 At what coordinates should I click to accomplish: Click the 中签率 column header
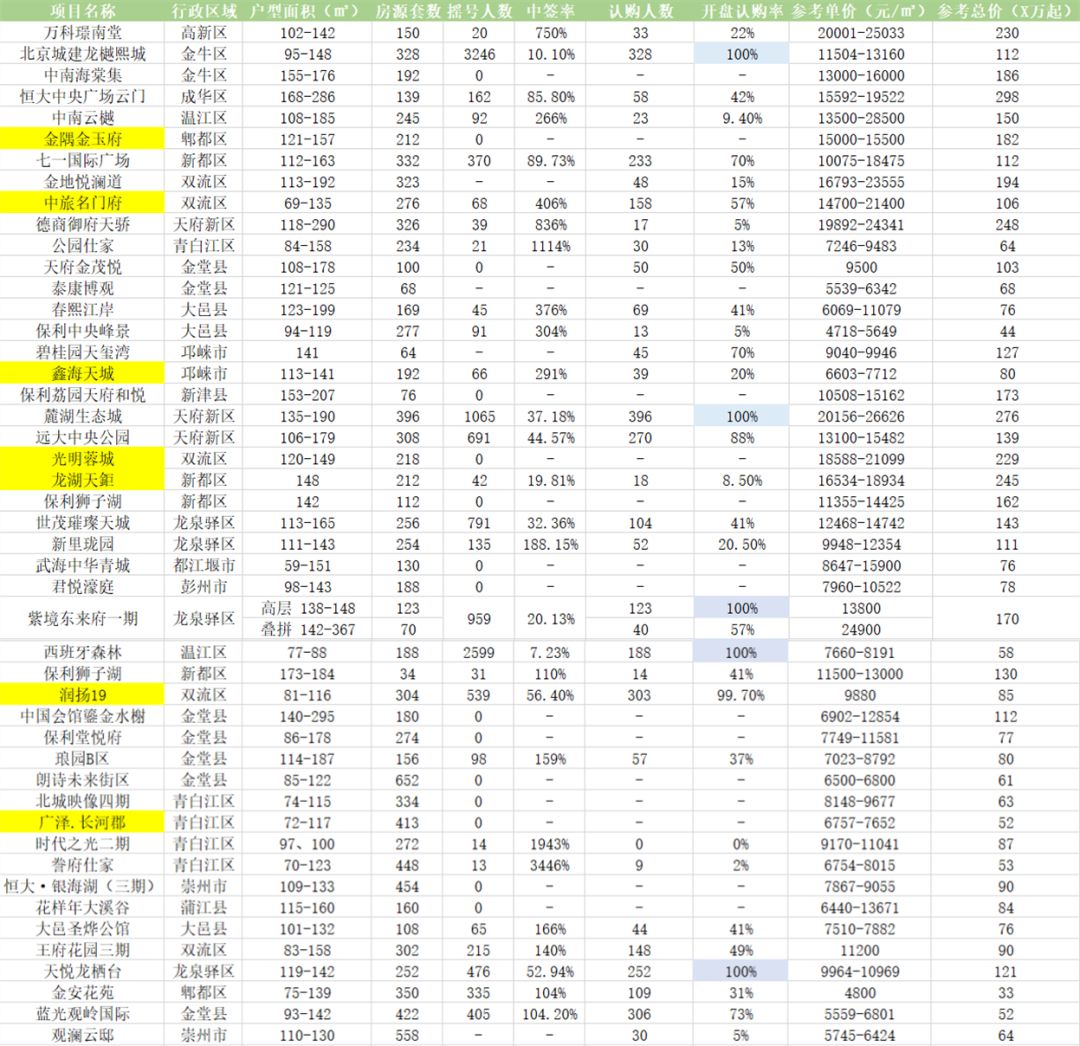[x=551, y=11]
